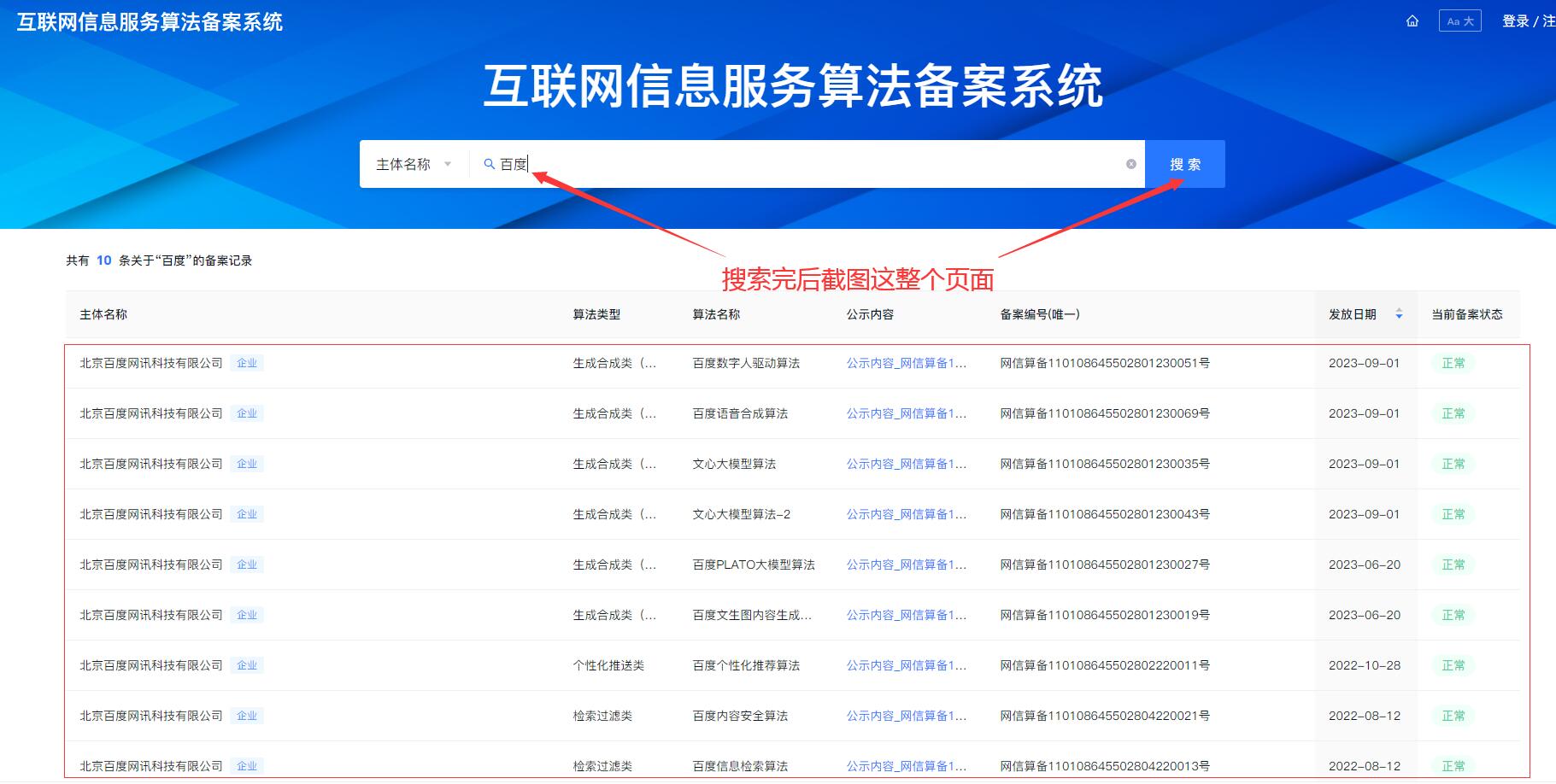Click the 算法类型 column header

(596, 314)
